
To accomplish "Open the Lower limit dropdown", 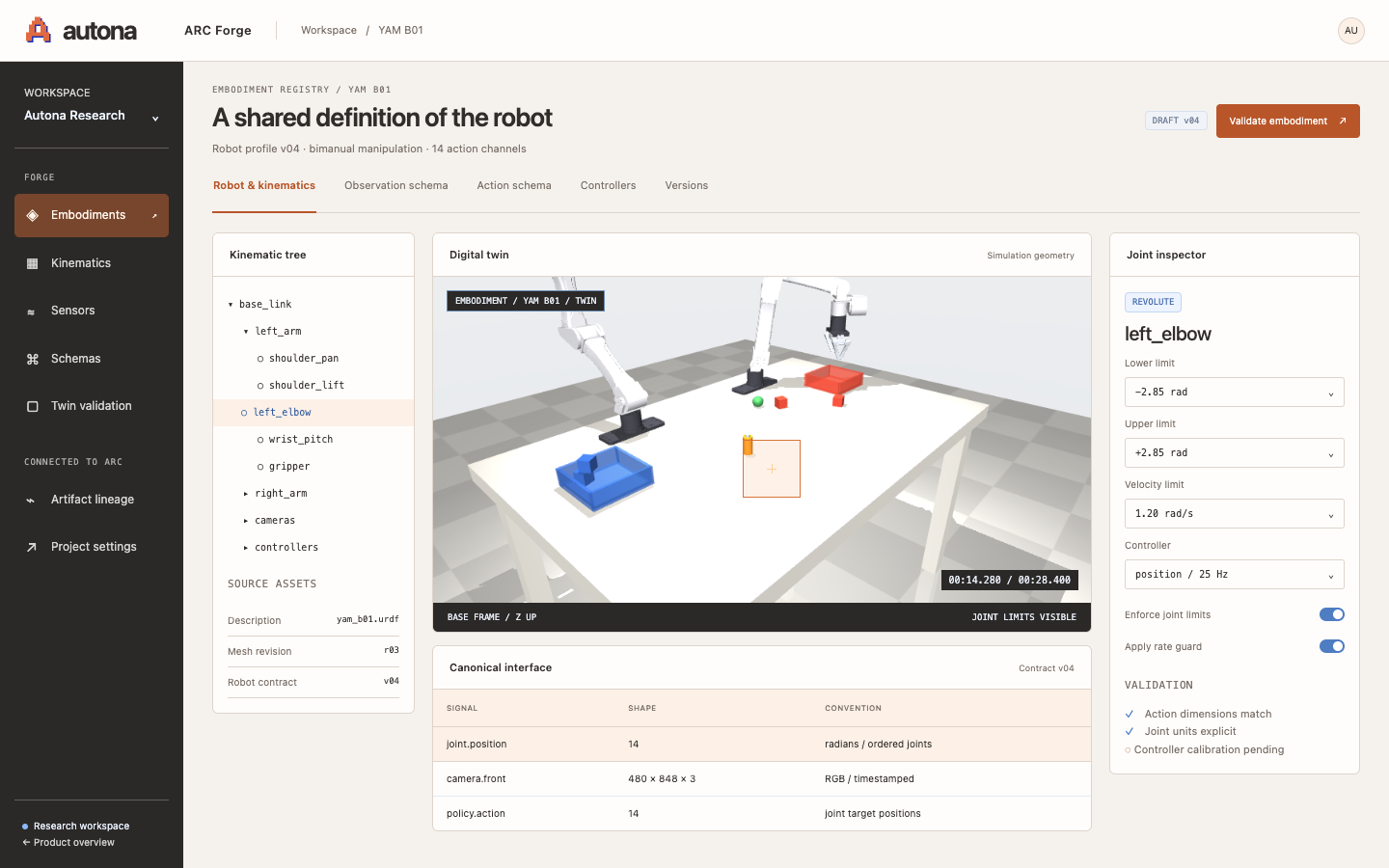I will tap(1234, 393).
